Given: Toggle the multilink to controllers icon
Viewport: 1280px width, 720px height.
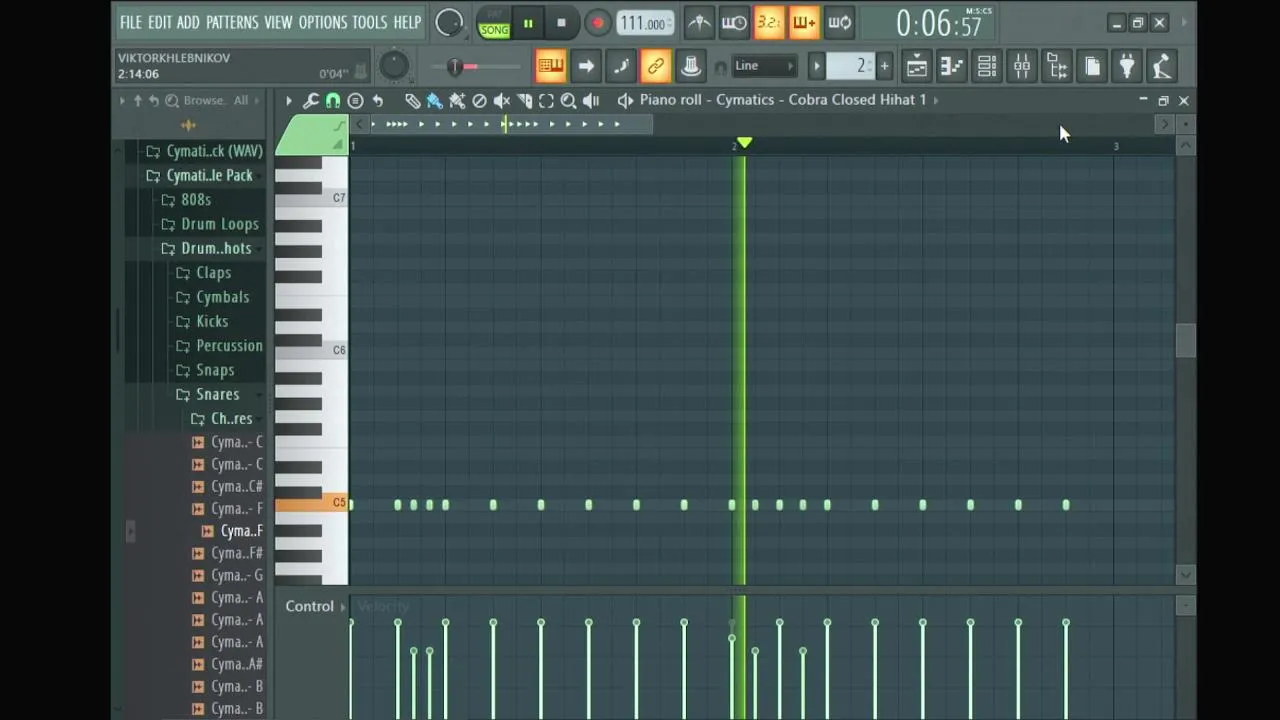Looking at the screenshot, I should [656, 66].
